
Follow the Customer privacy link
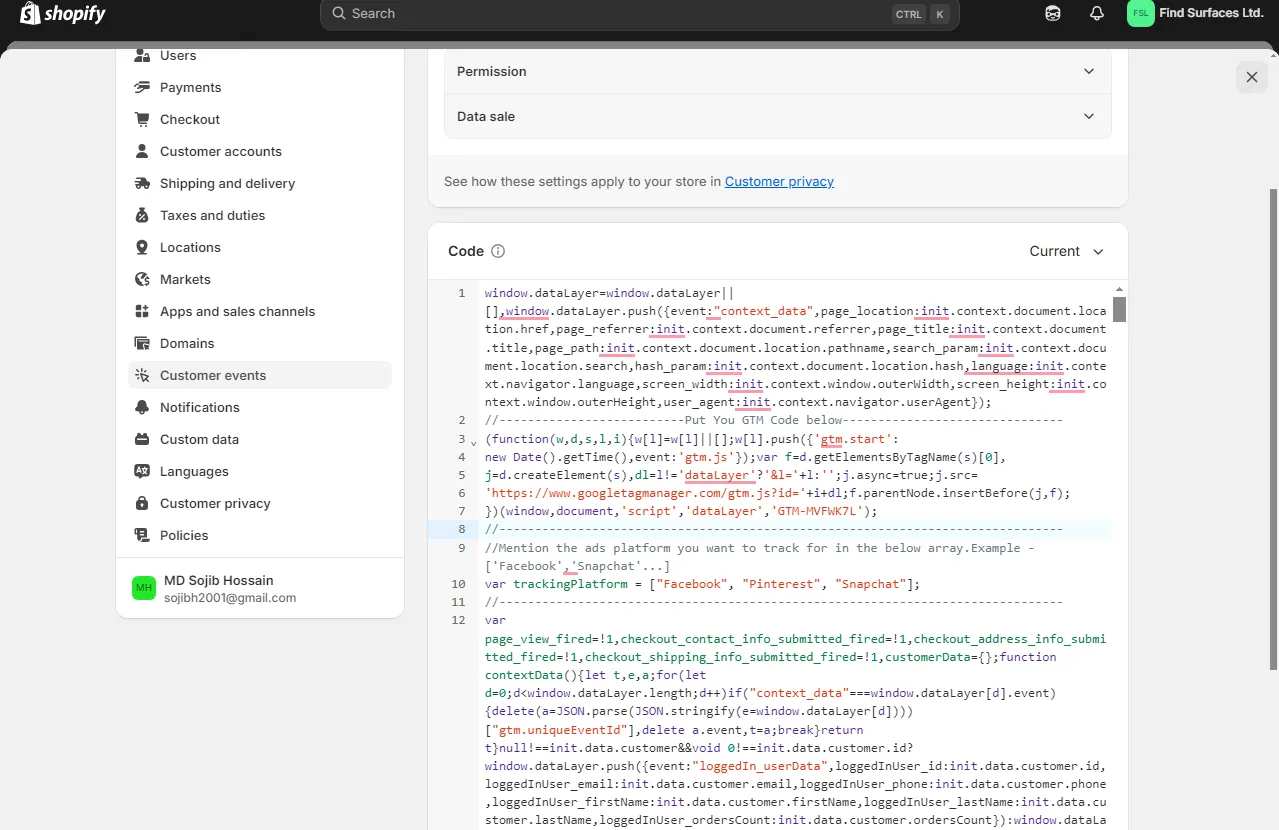(779, 181)
